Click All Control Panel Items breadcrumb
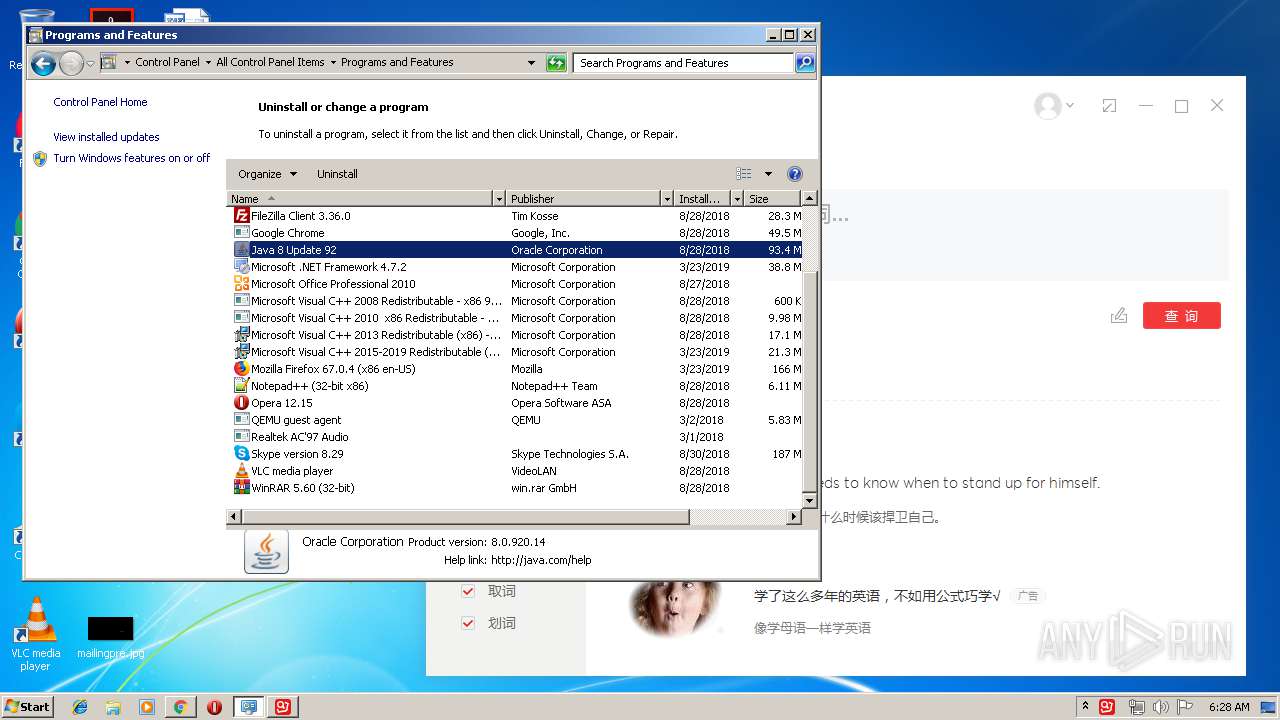The width and height of the screenshot is (1280, 720). 270,62
